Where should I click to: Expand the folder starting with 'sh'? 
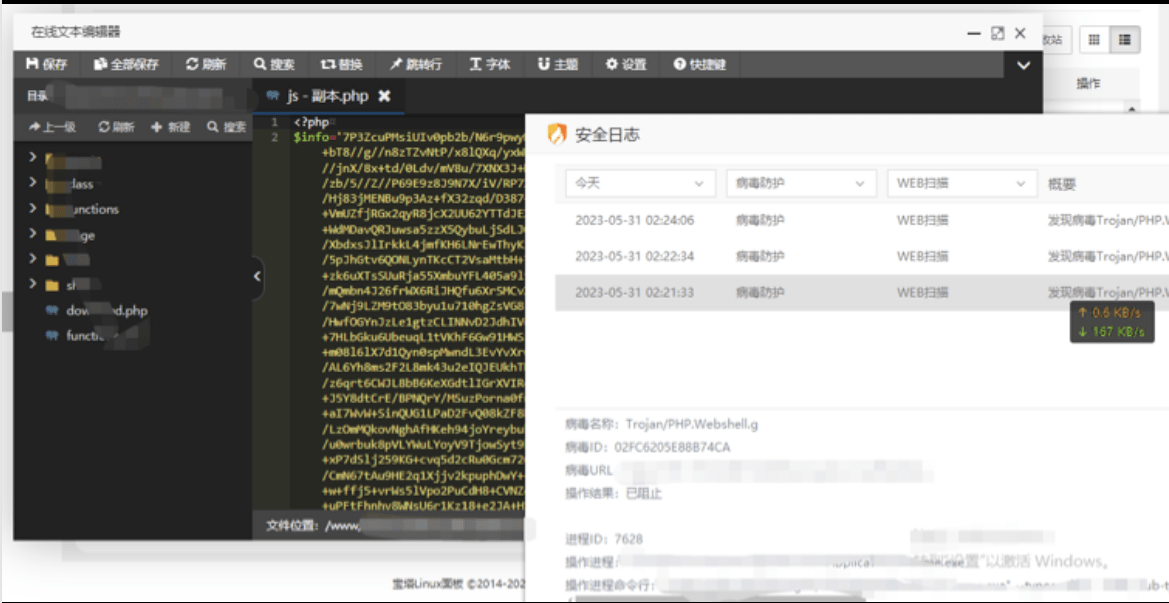pos(33,284)
